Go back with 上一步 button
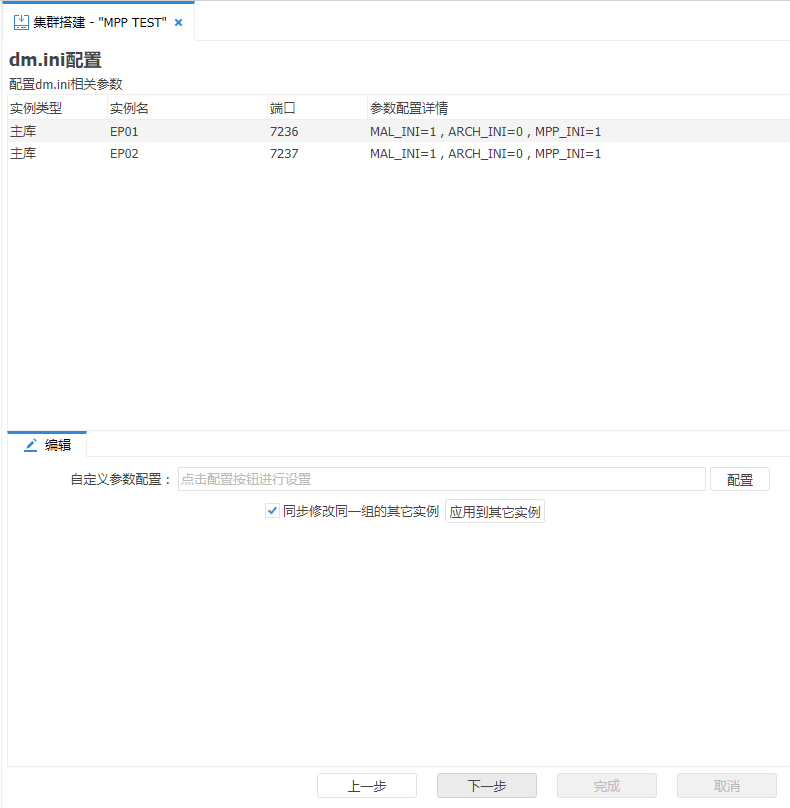Viewport: 790px width, 808px height. [367, 786]
